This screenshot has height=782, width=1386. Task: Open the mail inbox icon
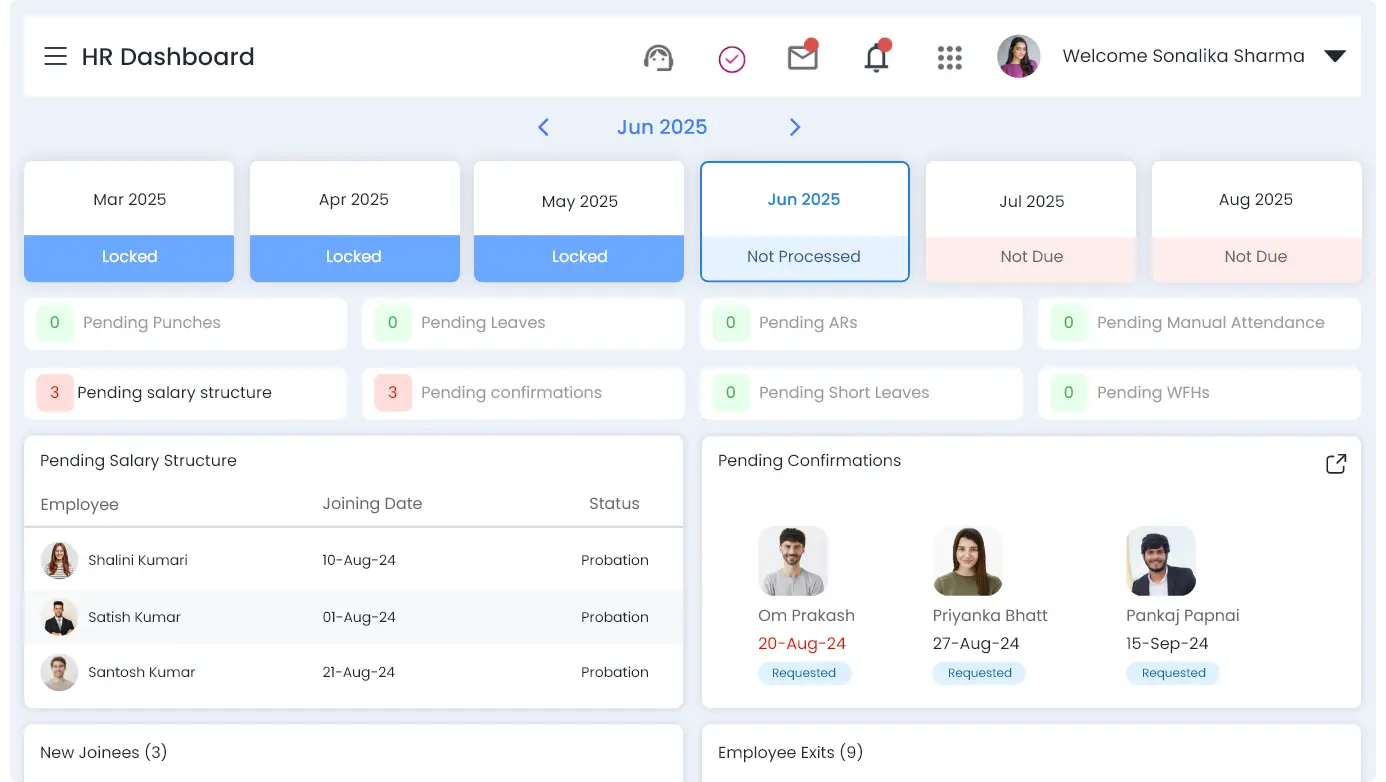tap(802, 58)
